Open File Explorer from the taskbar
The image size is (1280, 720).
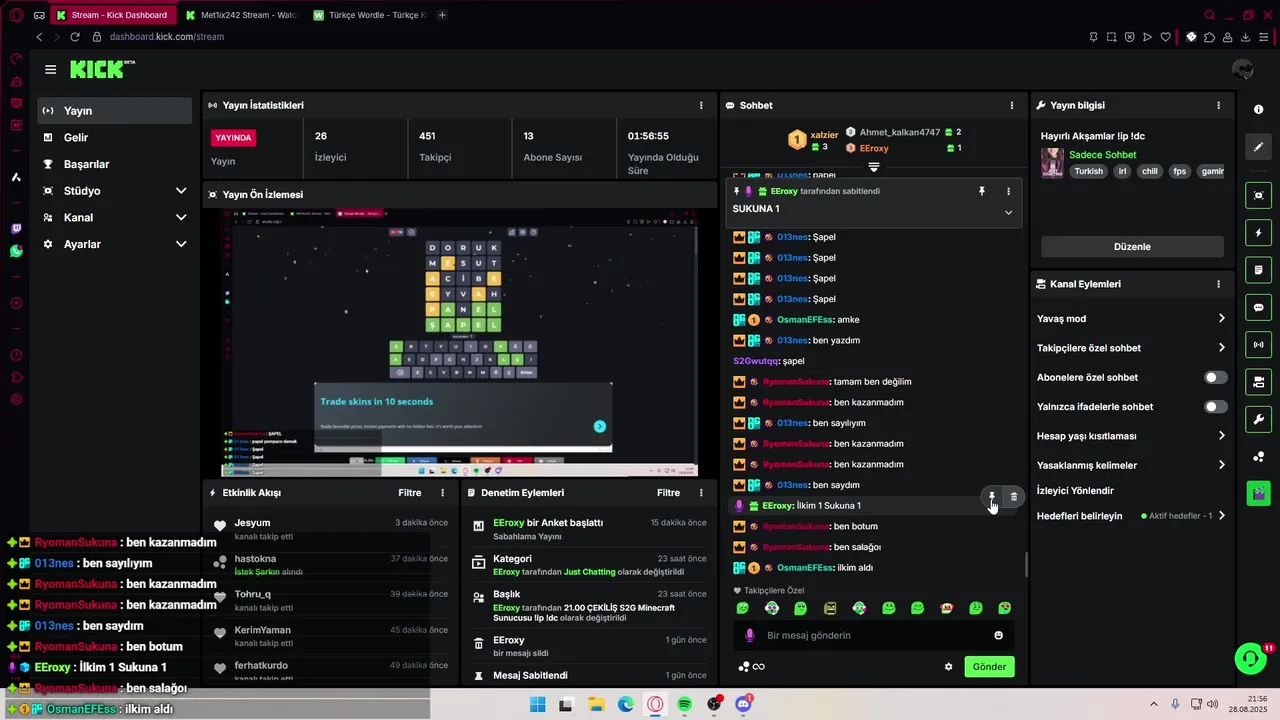tap(596, 704)
